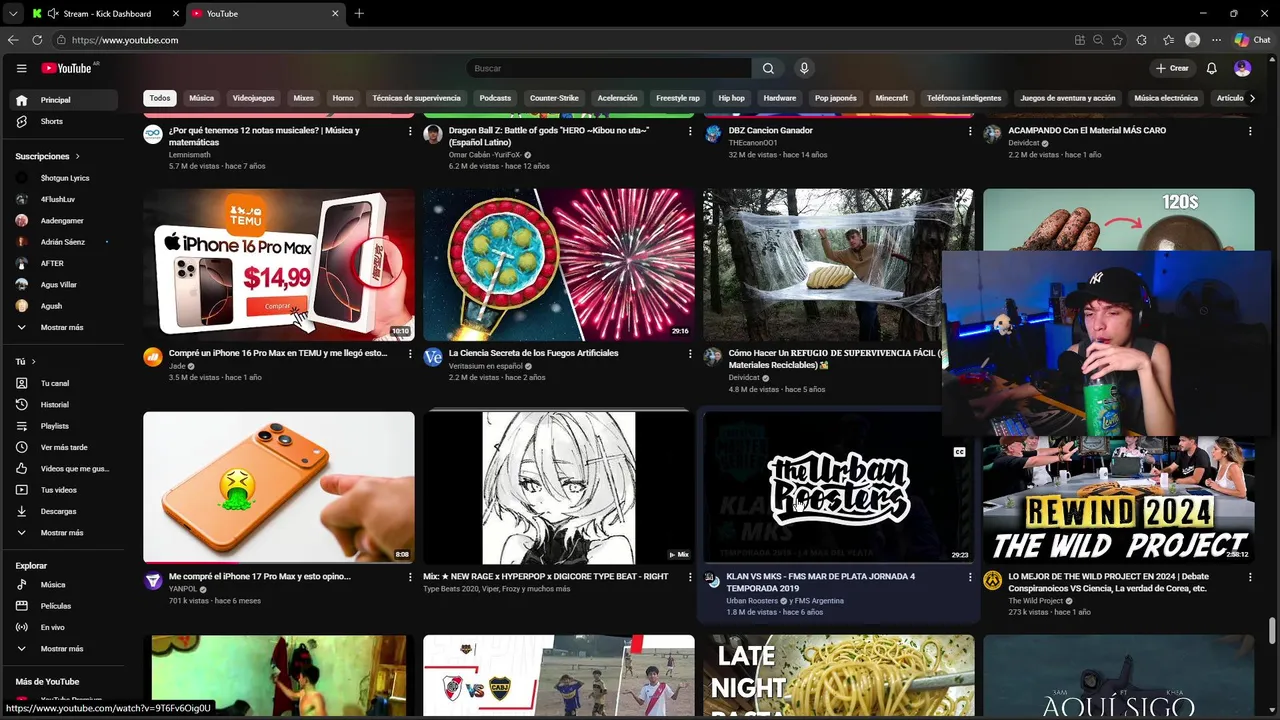Screen dimensions: 1280x720
Task: Expand Mostrar más under Suscripciones
Action: (x=64, y=327)
